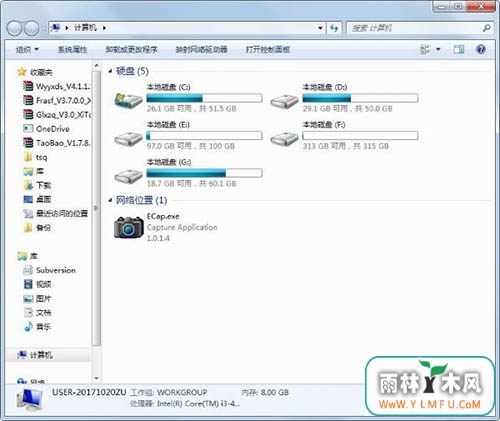Open 库 shortcut under favorites
This screenshot has height=421, width=500.
[x=33, y=171]
